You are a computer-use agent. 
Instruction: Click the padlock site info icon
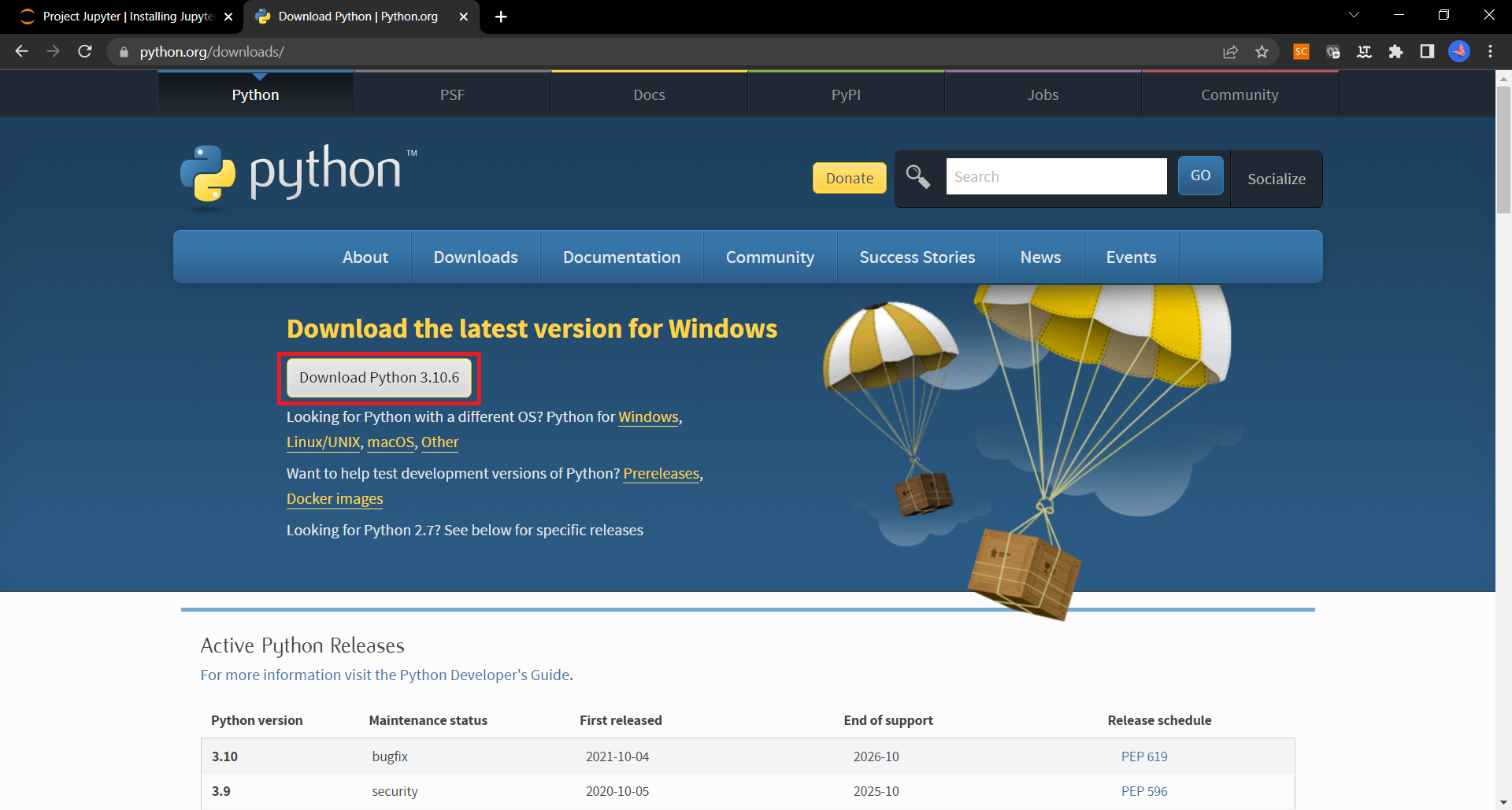(124, 52)
